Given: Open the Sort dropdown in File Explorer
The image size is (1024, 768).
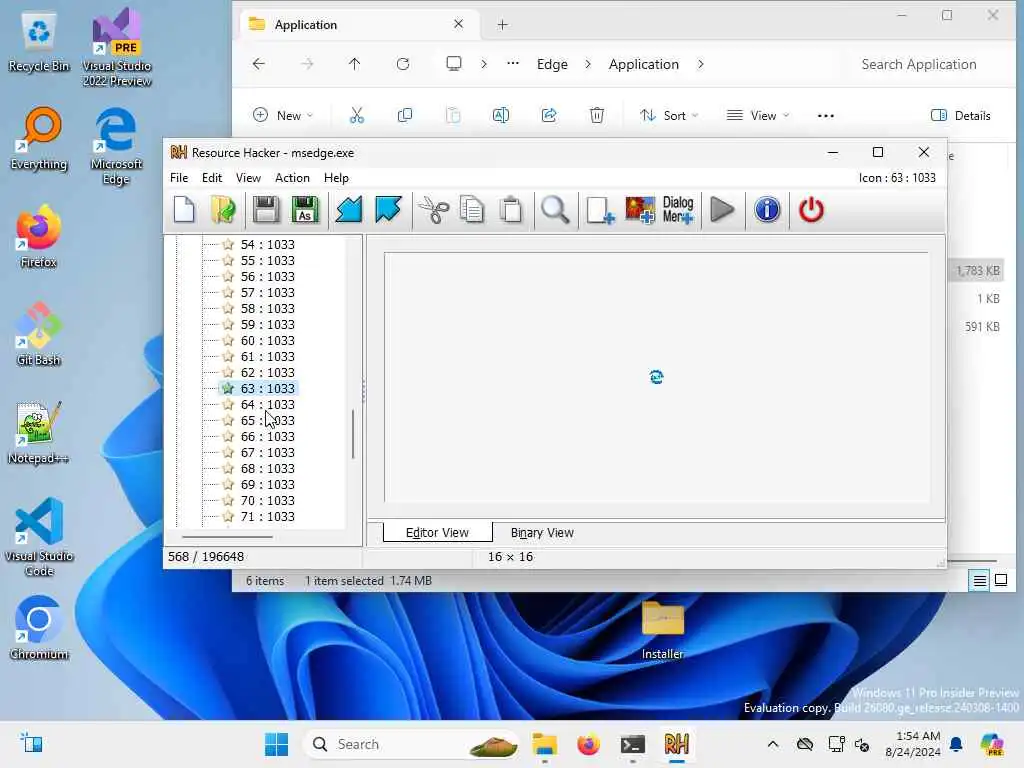Looking at the screenshot, I should [x=669, y=116].
